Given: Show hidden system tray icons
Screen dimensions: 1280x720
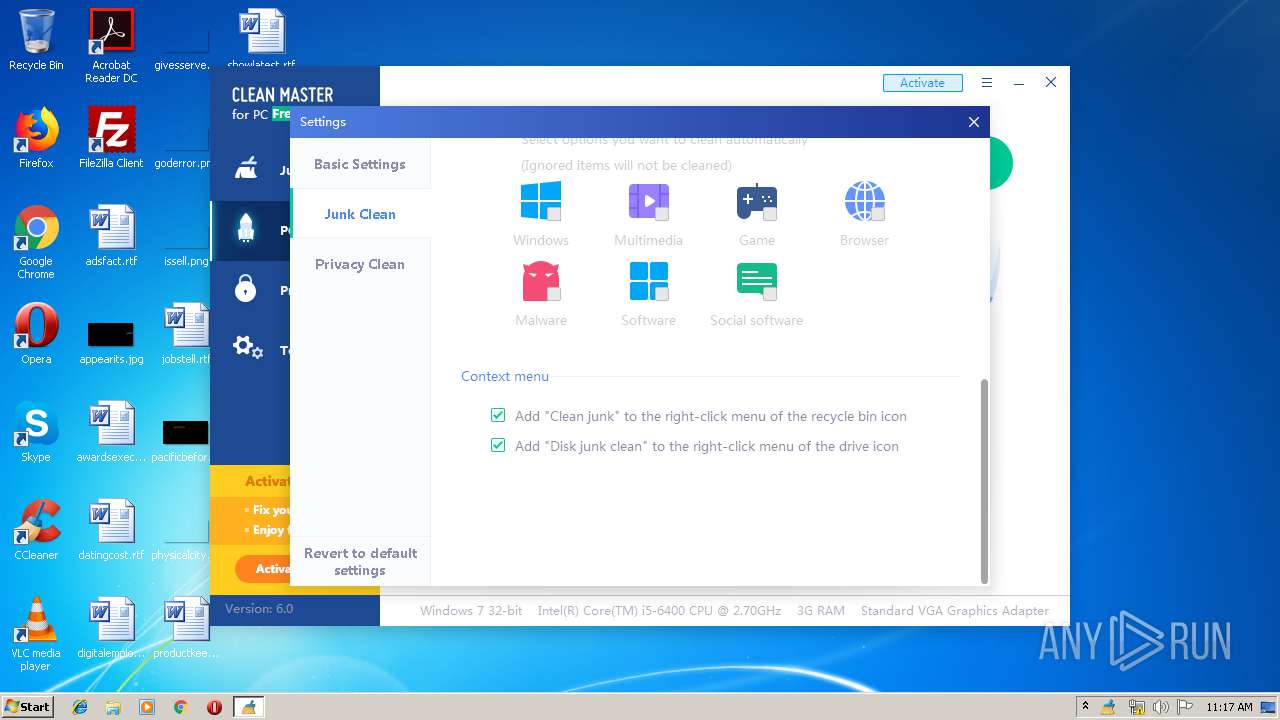Looking at the screenshot, I should point(1085,707).
